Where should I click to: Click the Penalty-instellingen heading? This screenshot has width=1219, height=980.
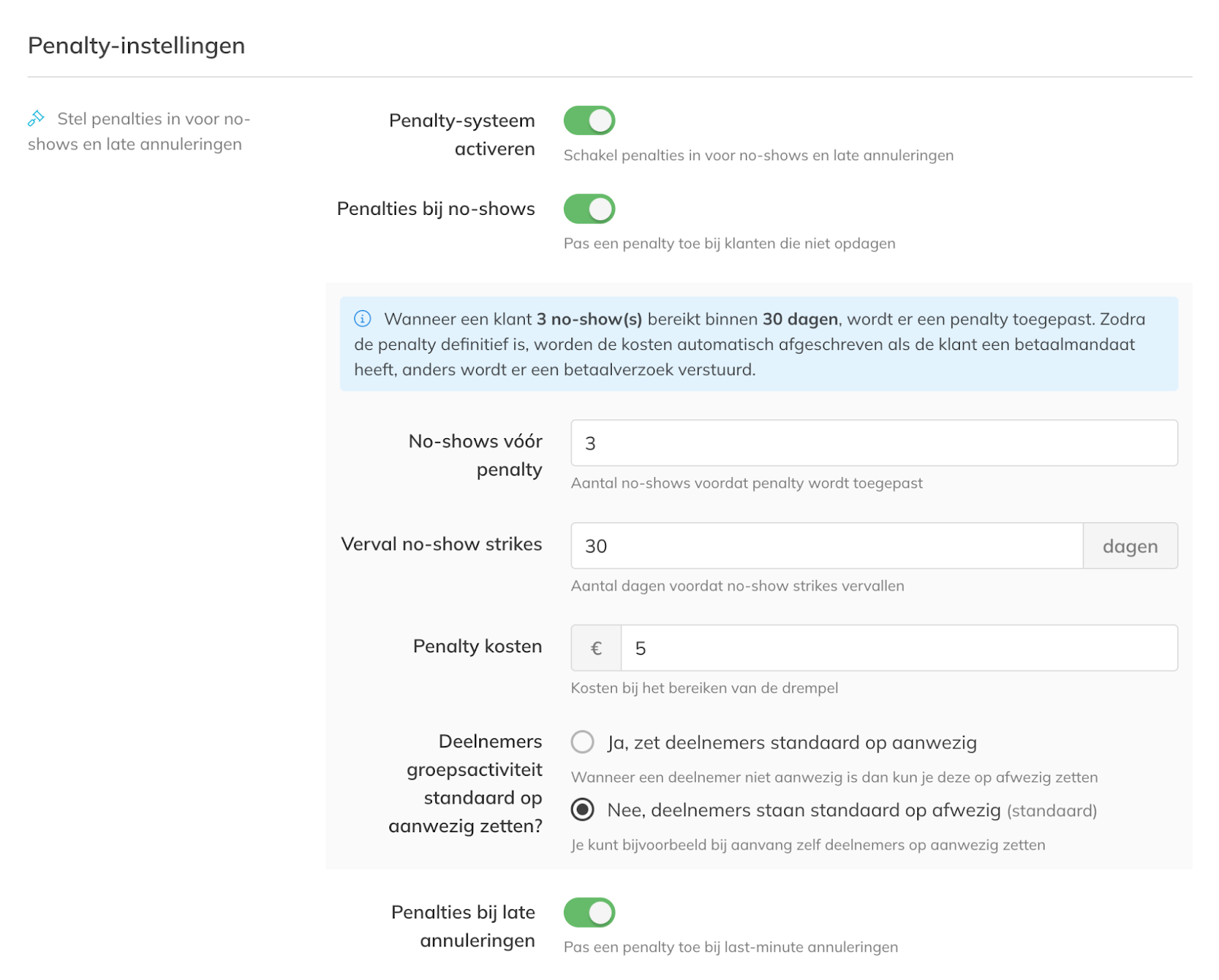click(x=136, y=46)
